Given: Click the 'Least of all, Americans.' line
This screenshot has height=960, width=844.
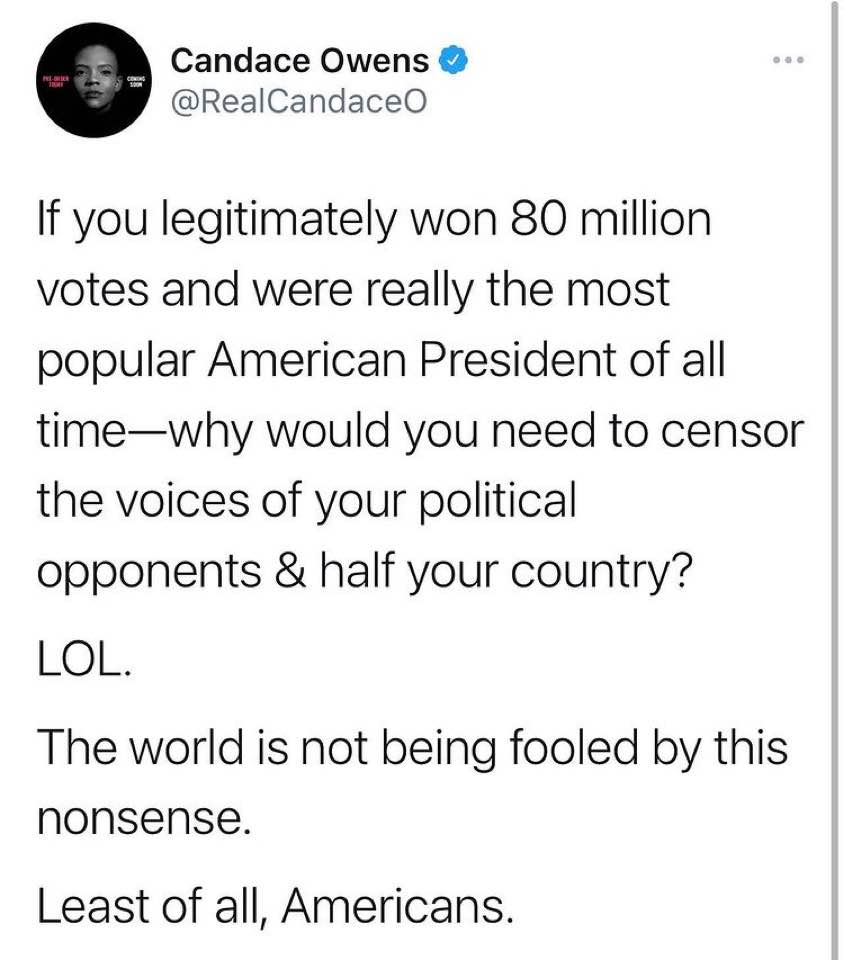Looking at the screenshot, I should pyautogui.click(x=275, y=907).
